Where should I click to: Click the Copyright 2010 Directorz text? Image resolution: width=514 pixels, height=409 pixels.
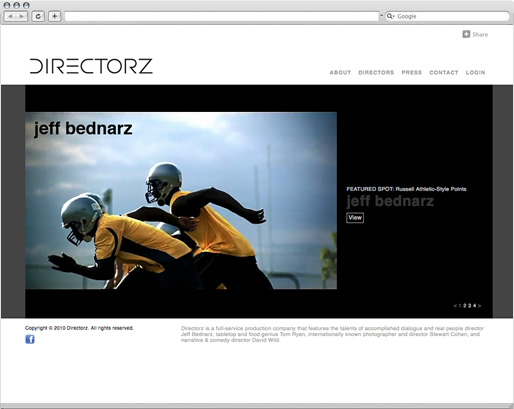click(79, 328)
